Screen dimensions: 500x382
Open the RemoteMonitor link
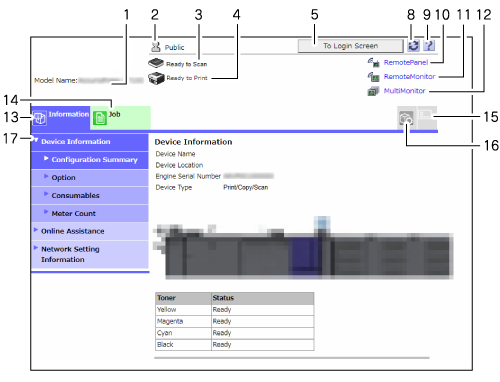[x=409, y=77]
